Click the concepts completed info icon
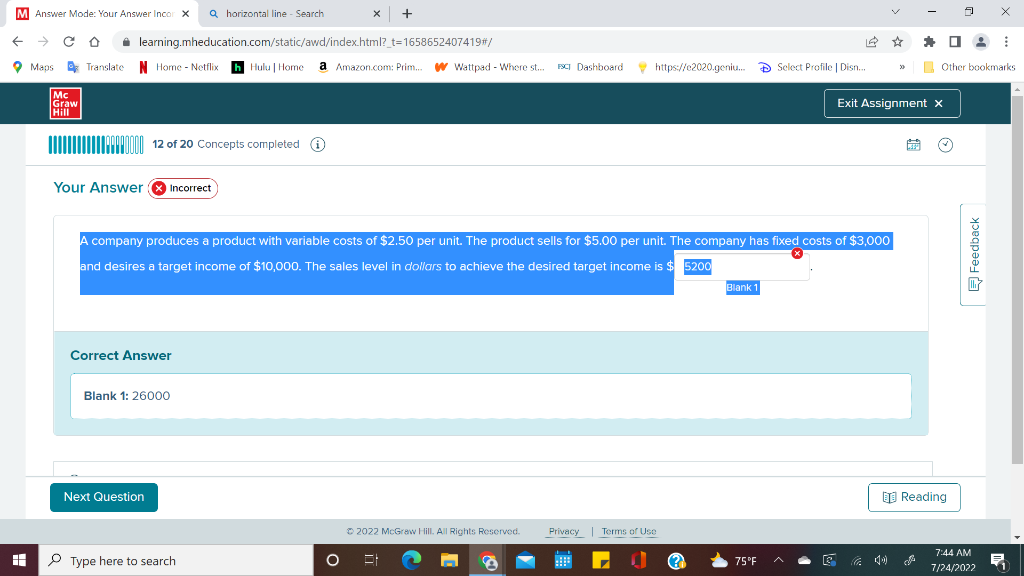This screenshot has height=576, width=1024. [x=316, y=144]
